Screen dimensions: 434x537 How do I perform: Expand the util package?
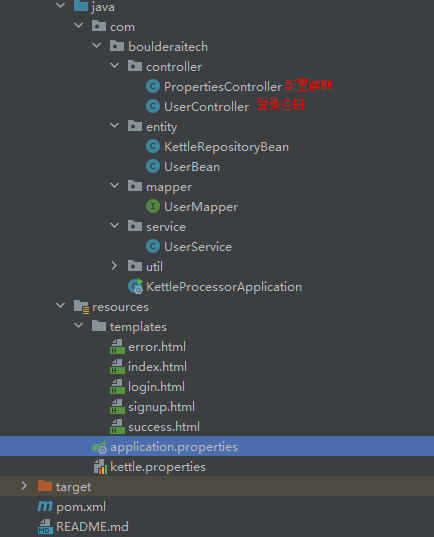pyautogui.click(x=114, y=266)
